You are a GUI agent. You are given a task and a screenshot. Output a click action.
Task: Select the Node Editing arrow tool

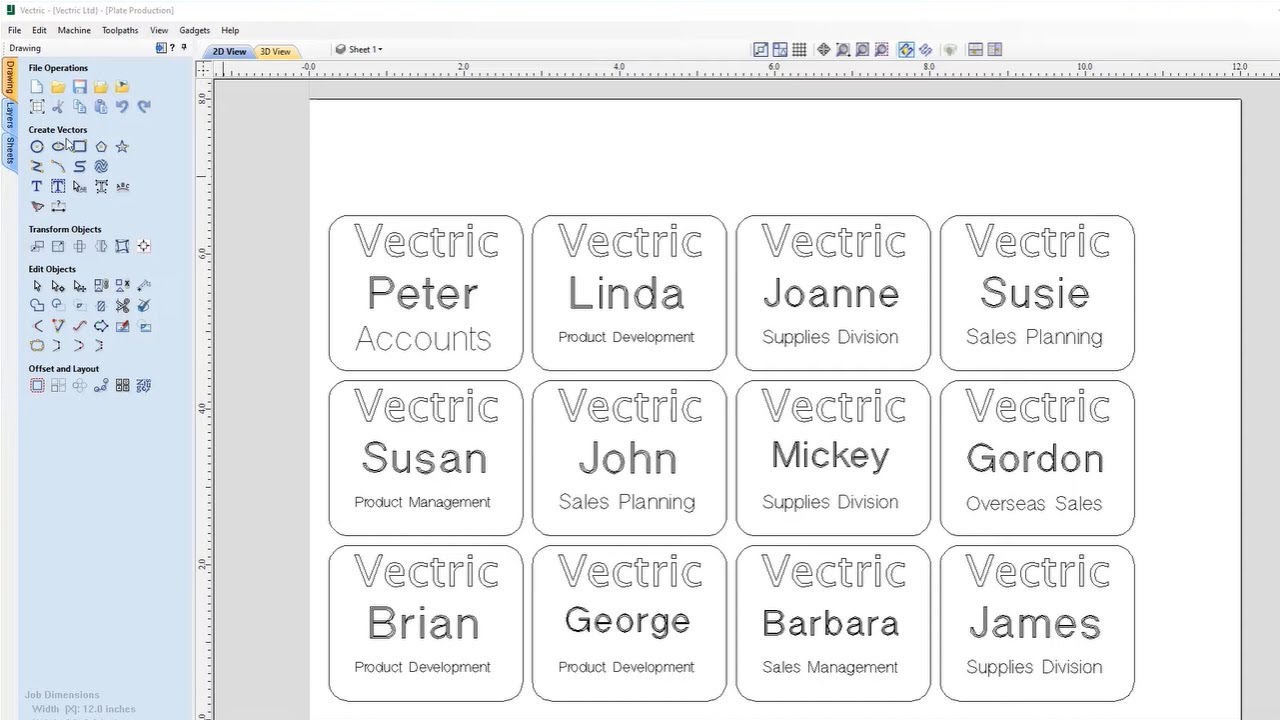click(58, 286)
